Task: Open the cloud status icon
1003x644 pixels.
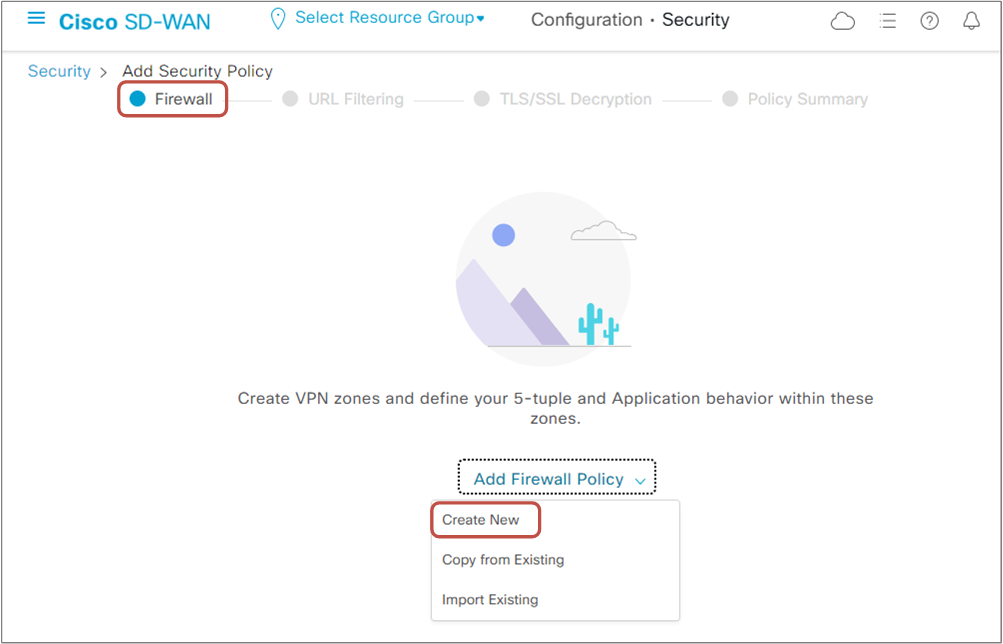Action: point(842,20)
